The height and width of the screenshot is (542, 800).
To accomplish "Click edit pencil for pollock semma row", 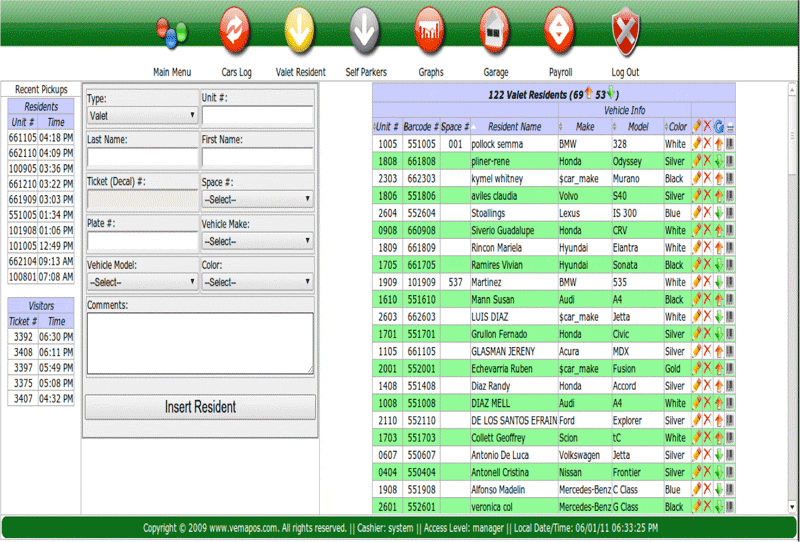I will [x=697, y=144].
